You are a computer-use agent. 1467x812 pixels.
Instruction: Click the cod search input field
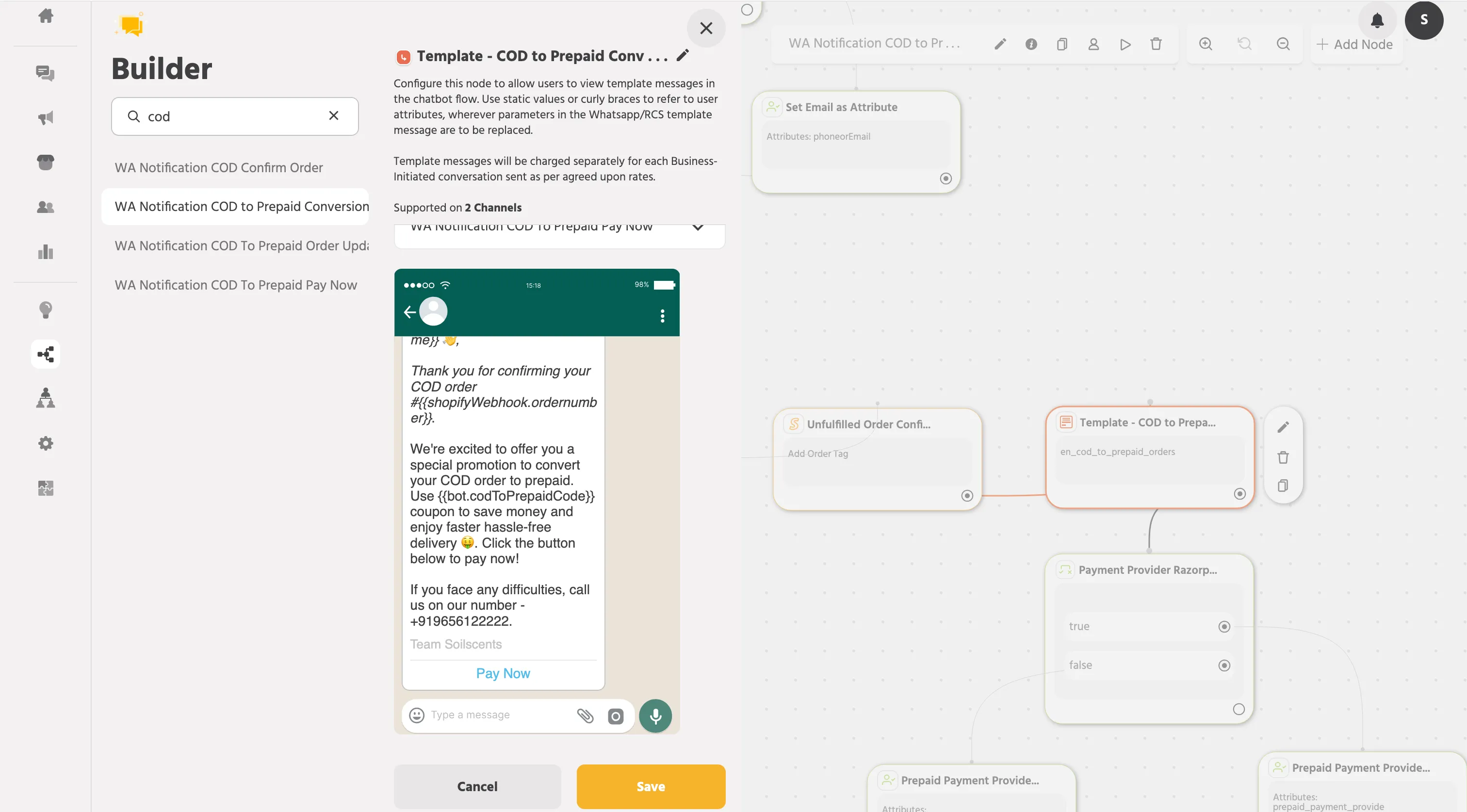point(234,115)
